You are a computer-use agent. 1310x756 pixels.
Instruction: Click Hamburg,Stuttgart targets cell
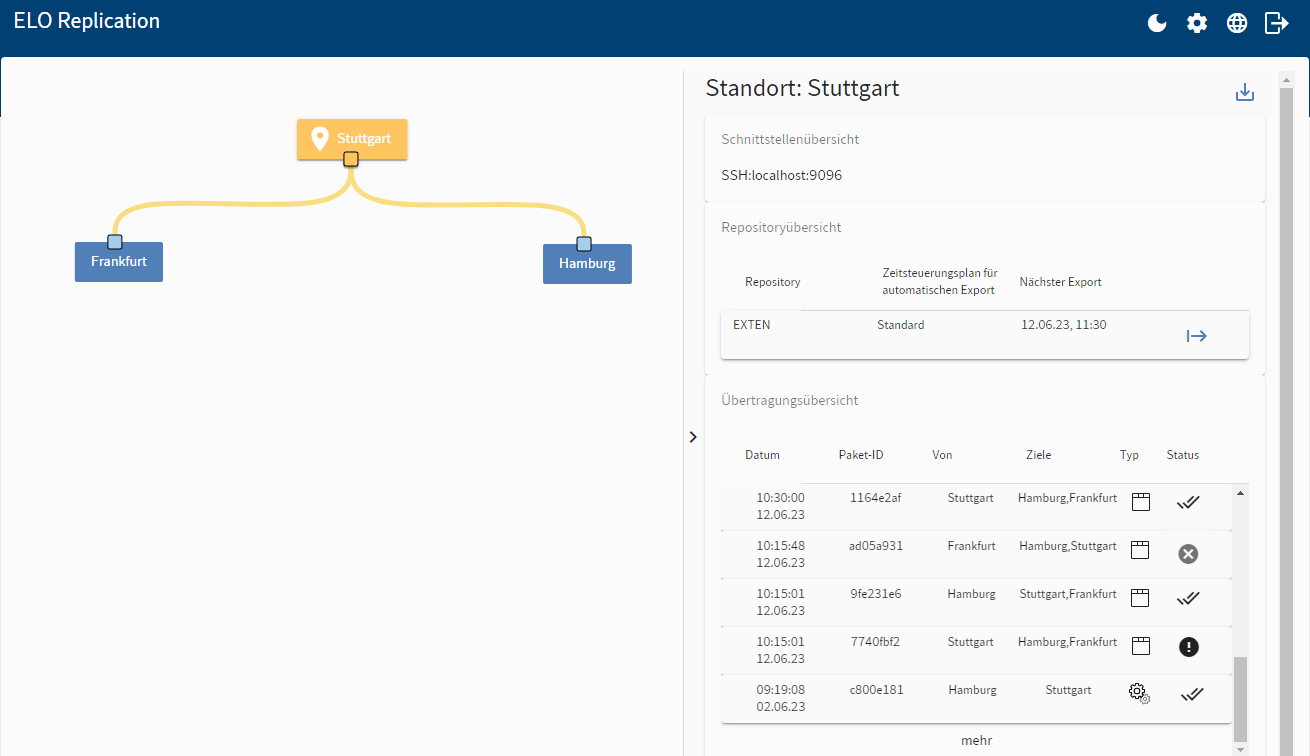[x=1068, y=546]
